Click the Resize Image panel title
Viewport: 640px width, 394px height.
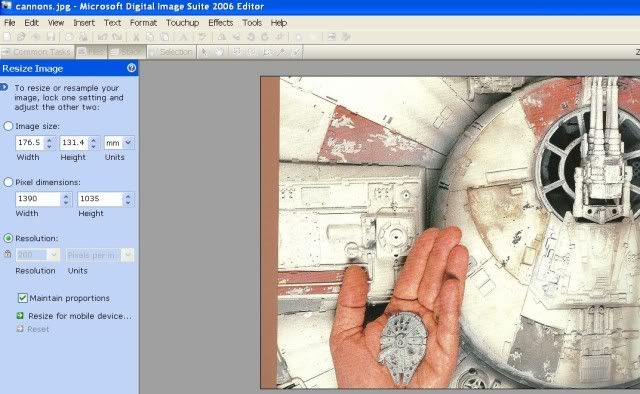pos(33,68)
